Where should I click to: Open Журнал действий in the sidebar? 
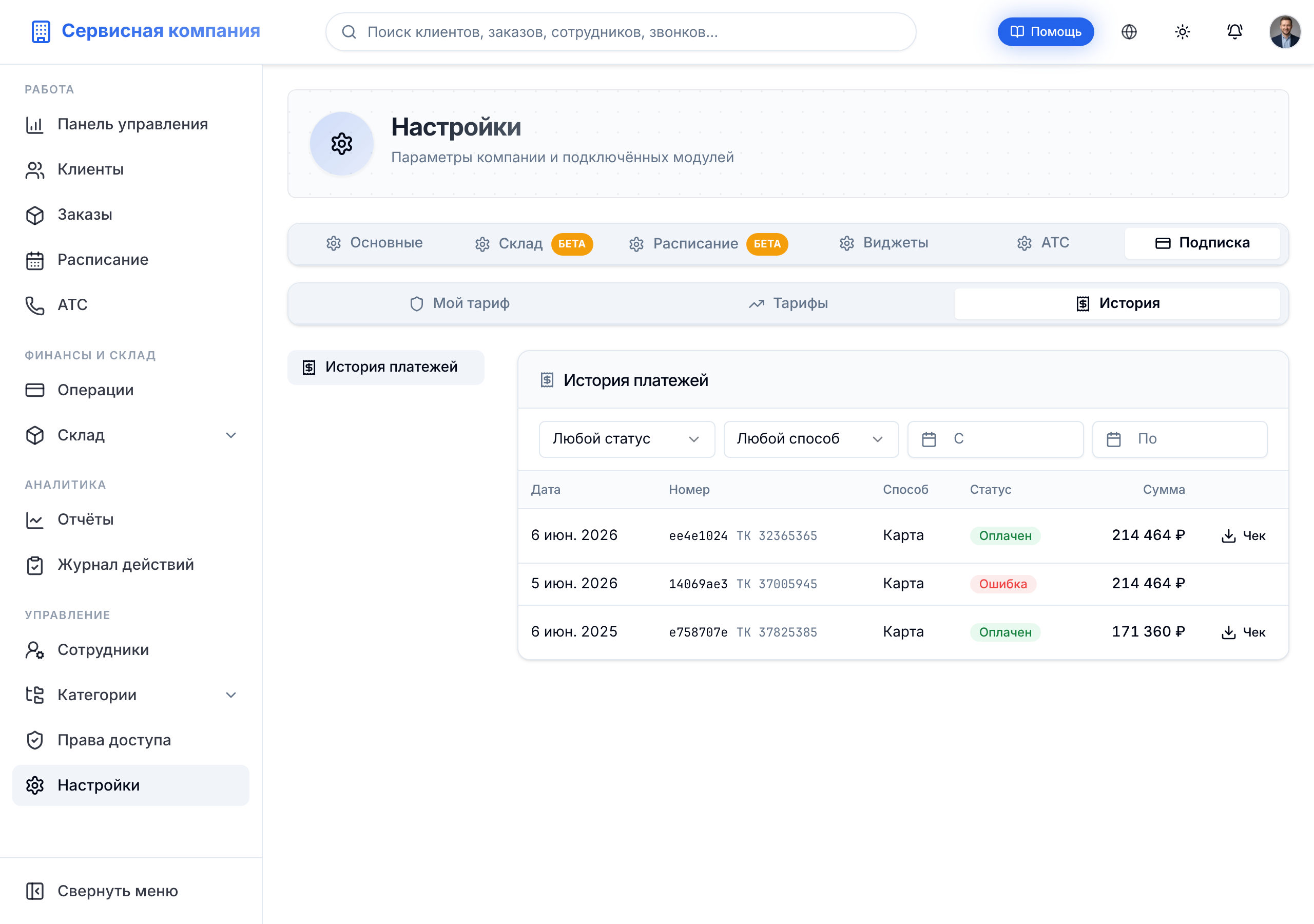pos(130,565)
